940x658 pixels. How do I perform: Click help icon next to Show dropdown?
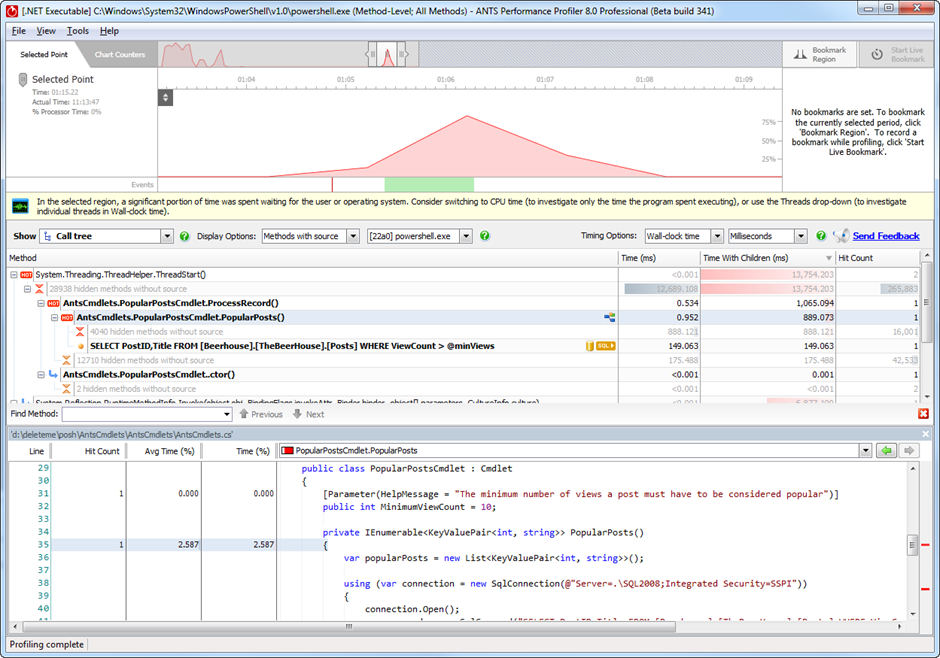(x=185, y=236)
